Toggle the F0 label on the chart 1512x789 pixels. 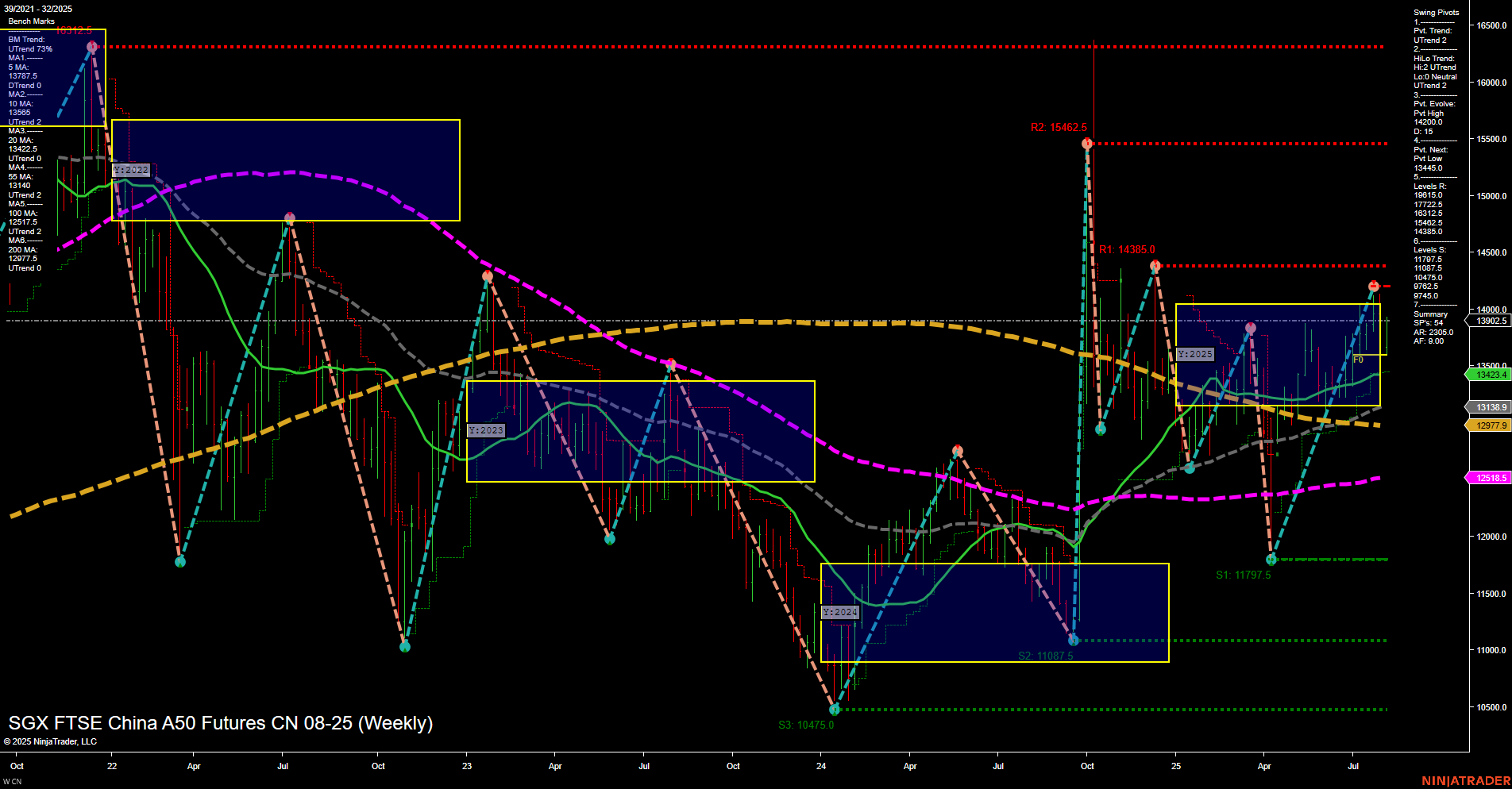click(x=1358, y=358)
